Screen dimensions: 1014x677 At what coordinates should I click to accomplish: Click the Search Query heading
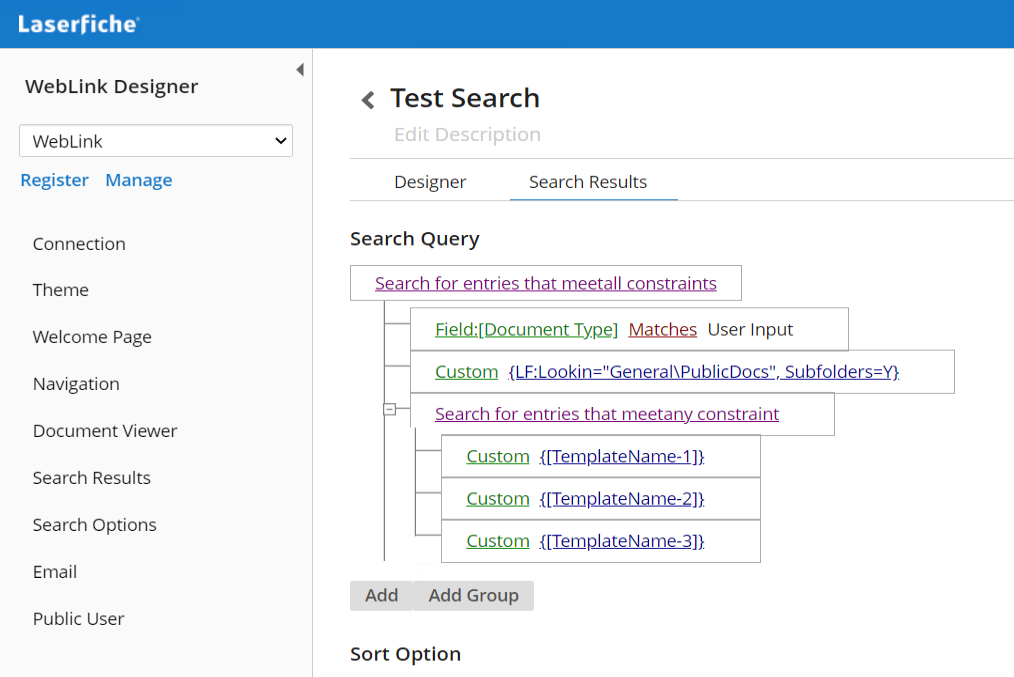pos(415,239)
